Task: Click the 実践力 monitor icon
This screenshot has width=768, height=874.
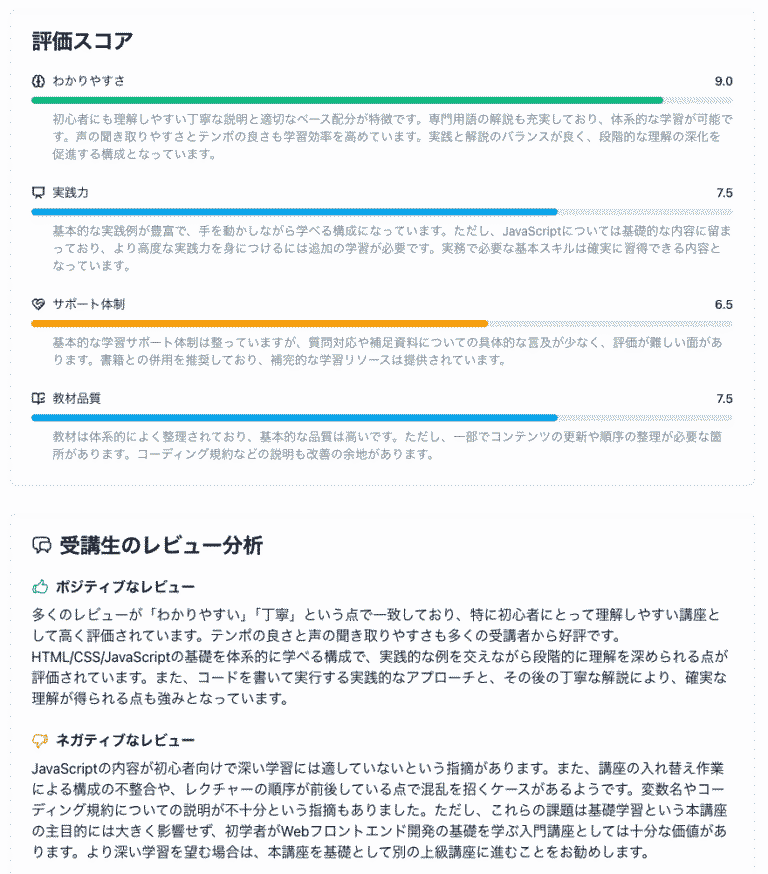Action: [38, 193]
